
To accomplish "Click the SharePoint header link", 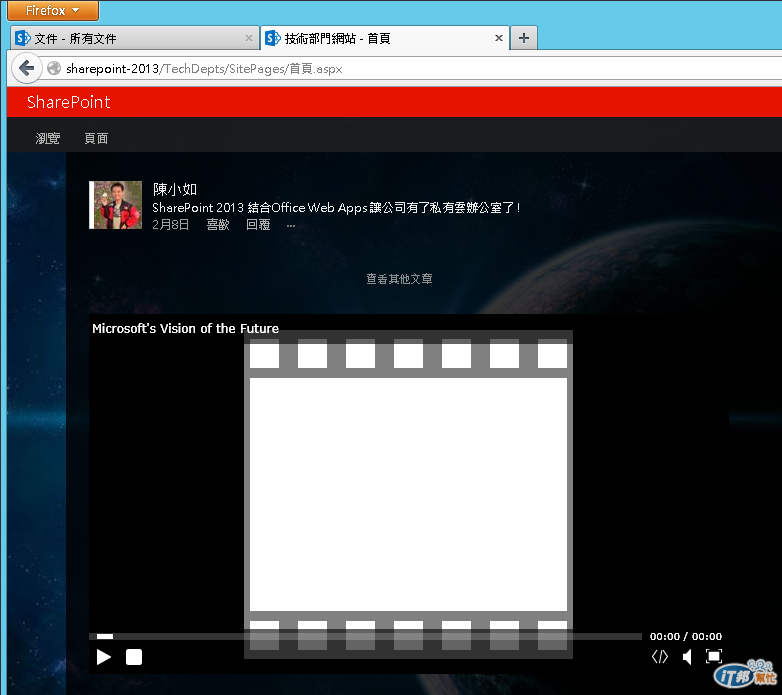I will (x=68, y=102).
